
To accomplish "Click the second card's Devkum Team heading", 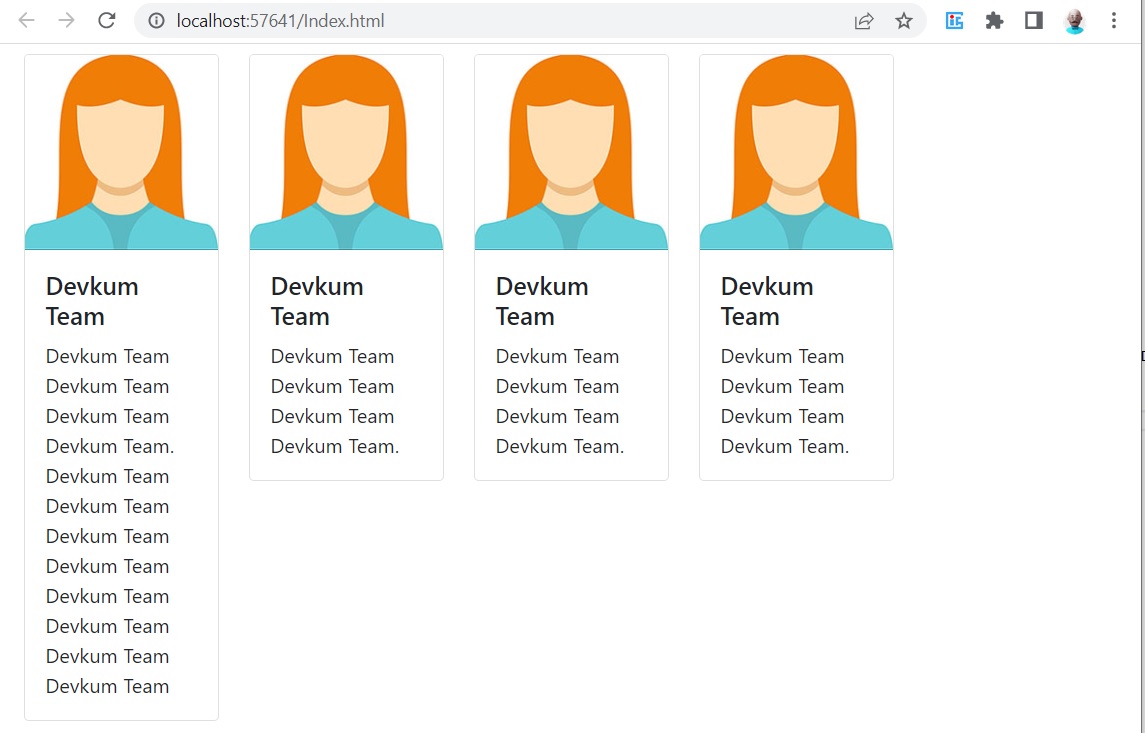I will (x=317, y=302).
